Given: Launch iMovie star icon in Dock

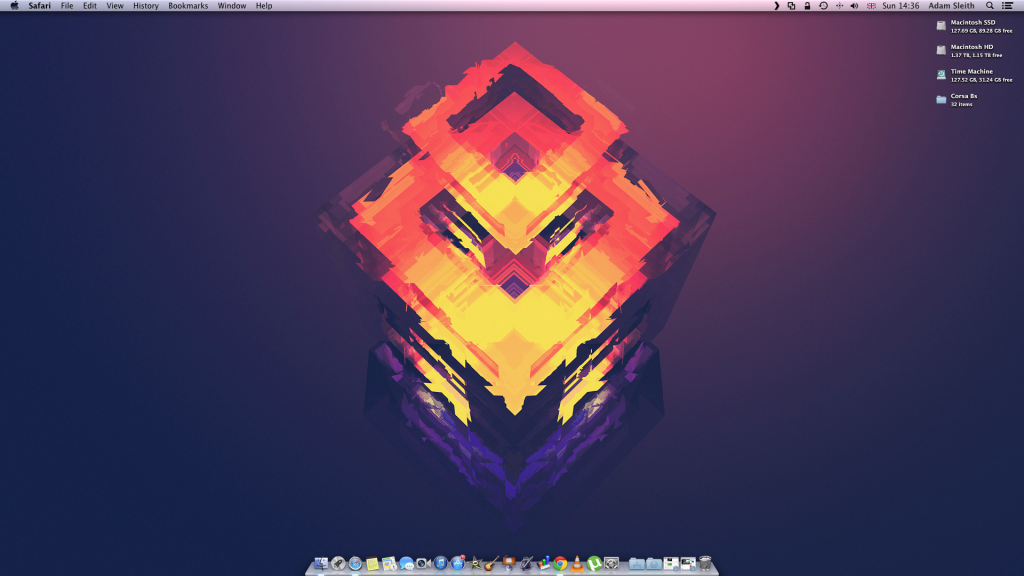Looking at the screenshot, I should [475, 564].
